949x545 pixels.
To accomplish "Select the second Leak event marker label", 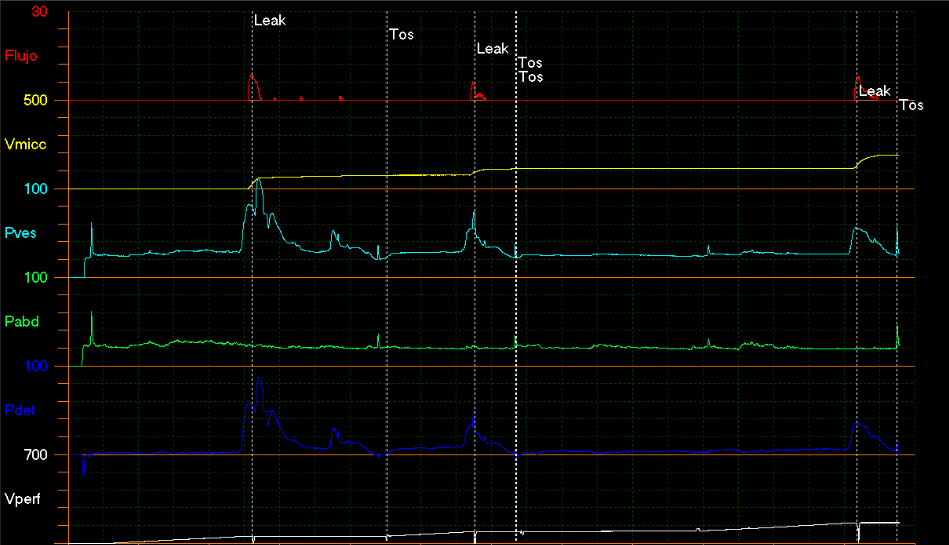I will point(492,49).
